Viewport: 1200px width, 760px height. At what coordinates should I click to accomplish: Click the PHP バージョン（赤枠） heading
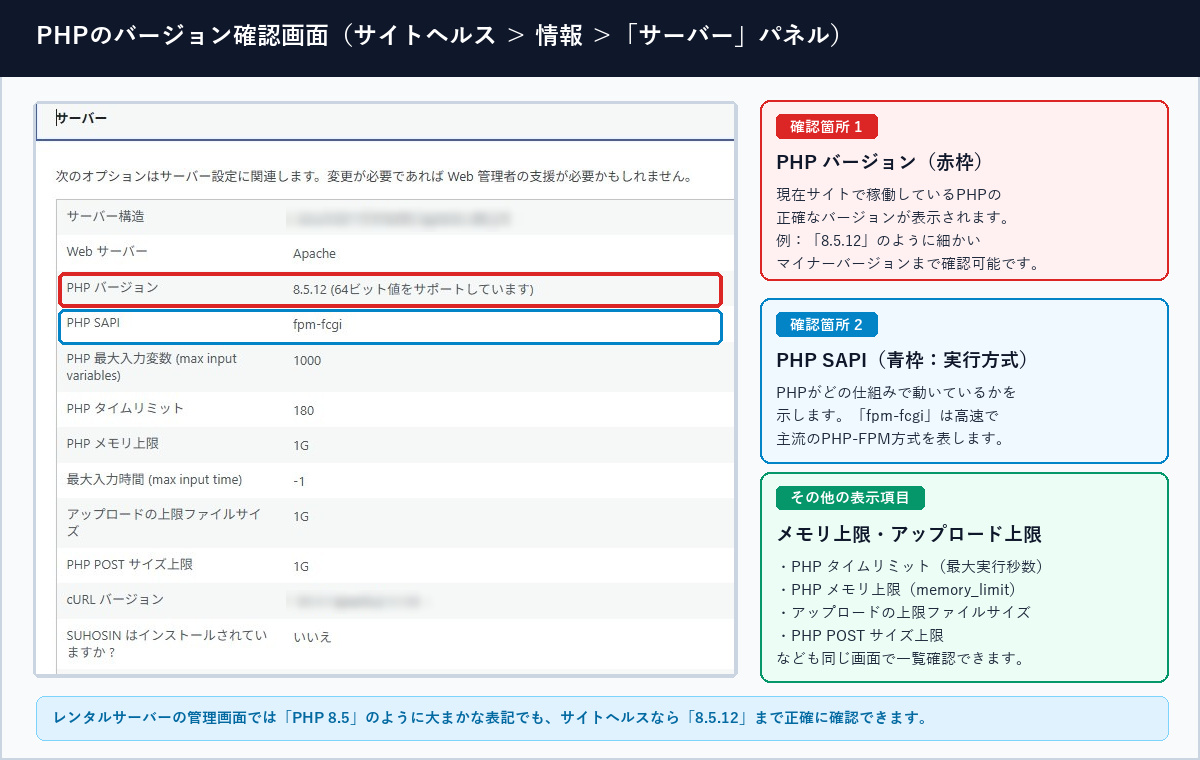(880, 161)
